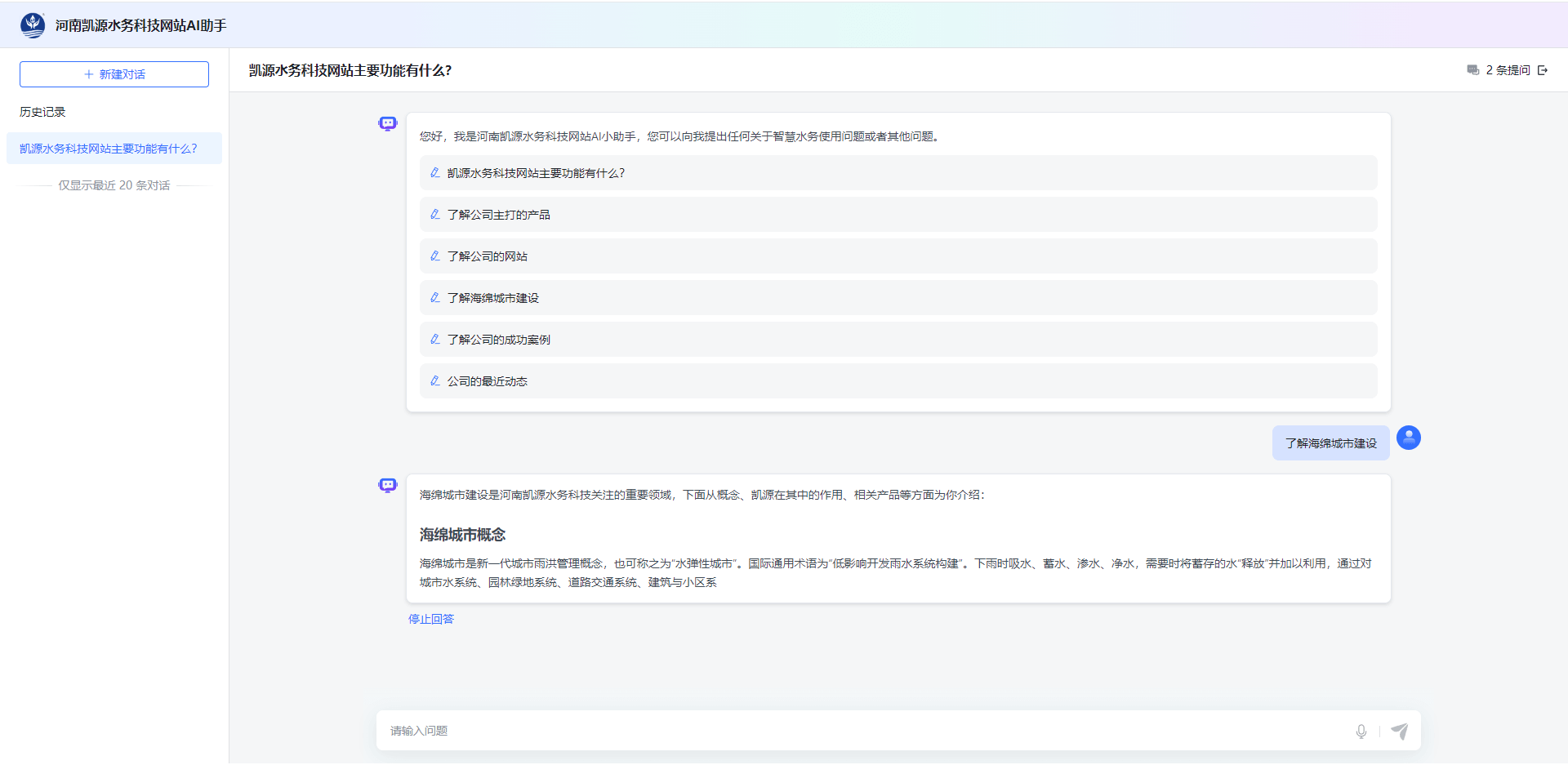1568x765 pixels.
Task: Click the robot avatar beside the welcome message
Action: click(386, 123)
